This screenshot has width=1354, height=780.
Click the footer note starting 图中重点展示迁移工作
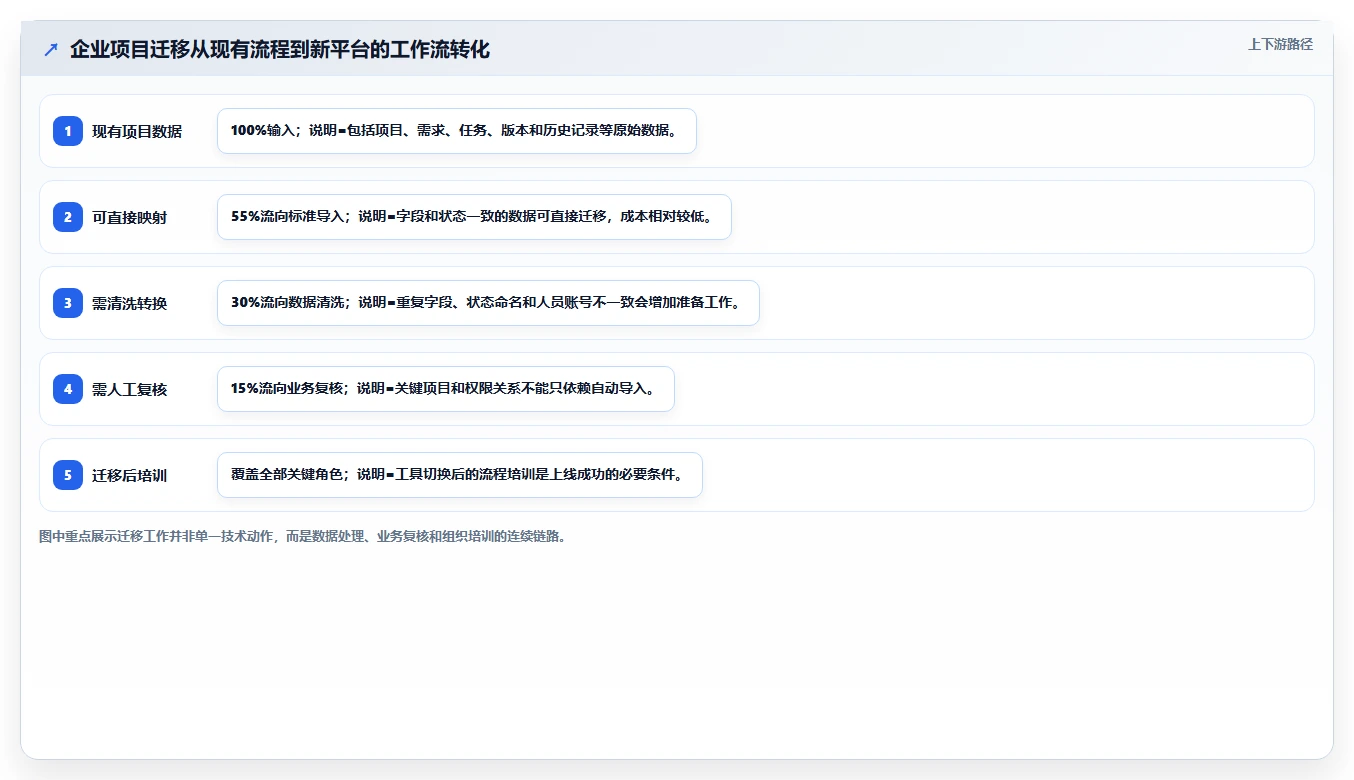[x=305, y=536]
